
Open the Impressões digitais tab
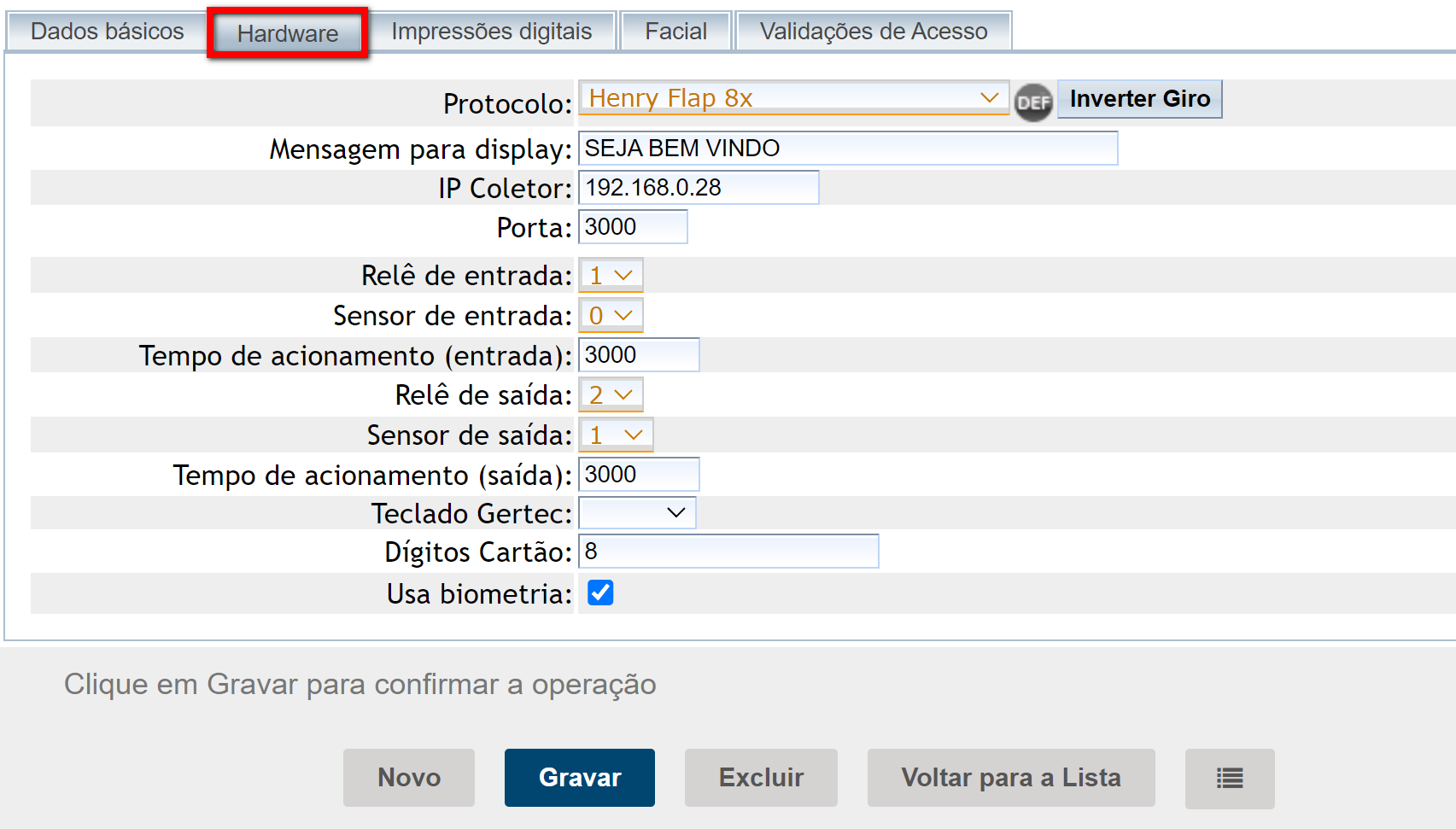(x=491, y=32)
